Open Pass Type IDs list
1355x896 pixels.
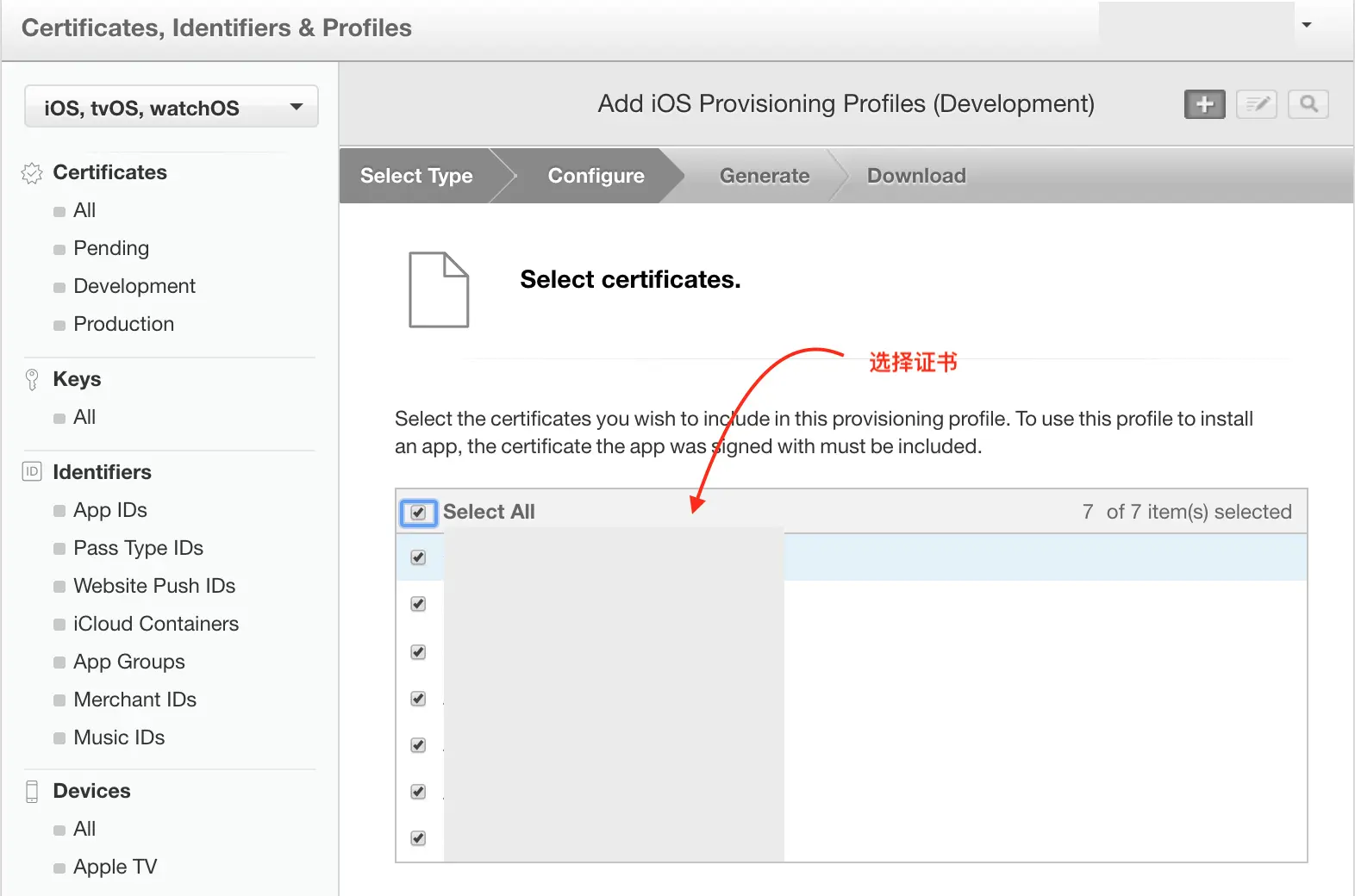click(x=138, y=548)
